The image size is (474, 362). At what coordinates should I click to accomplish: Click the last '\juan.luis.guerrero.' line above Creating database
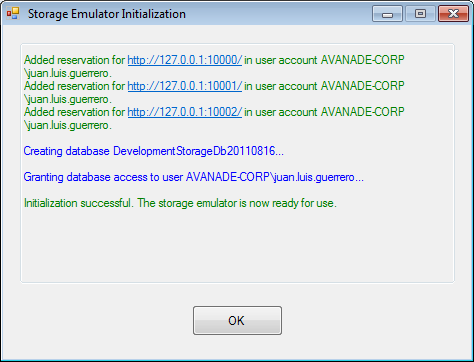coord(68,125)
